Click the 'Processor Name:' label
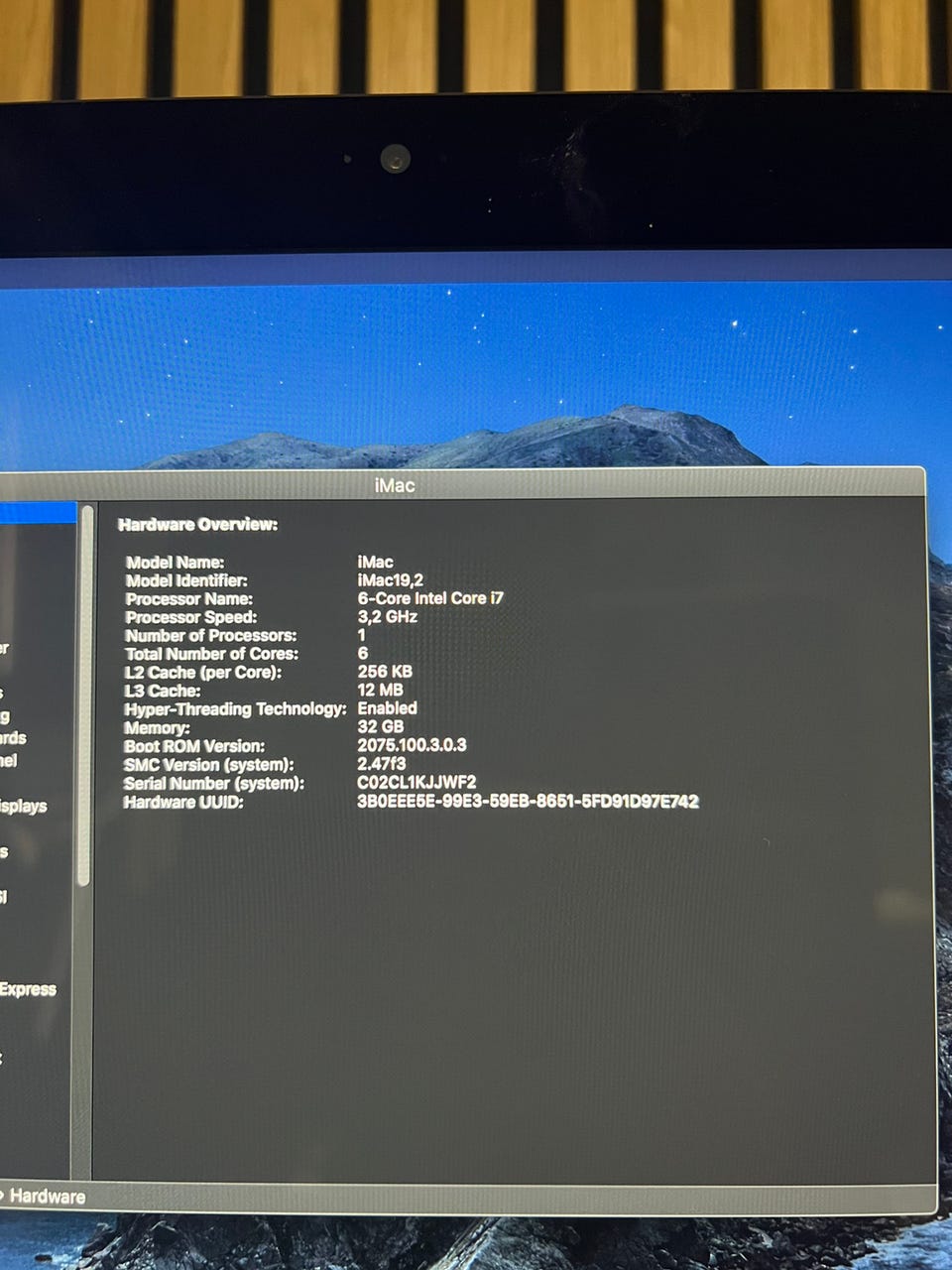 (188, 598)
